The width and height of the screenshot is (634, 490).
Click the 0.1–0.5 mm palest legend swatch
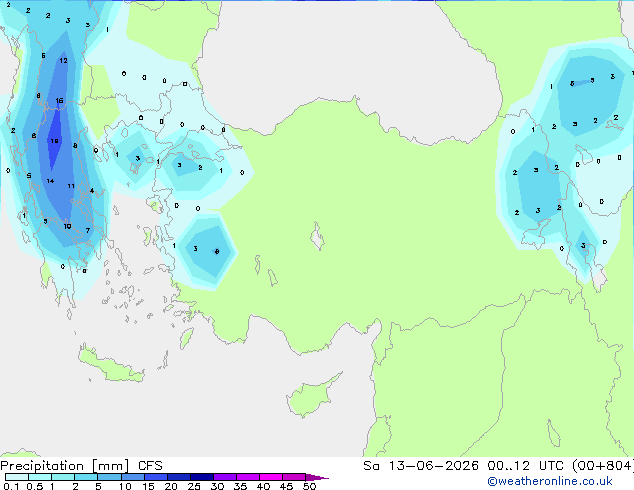click(x=17, y=477)
